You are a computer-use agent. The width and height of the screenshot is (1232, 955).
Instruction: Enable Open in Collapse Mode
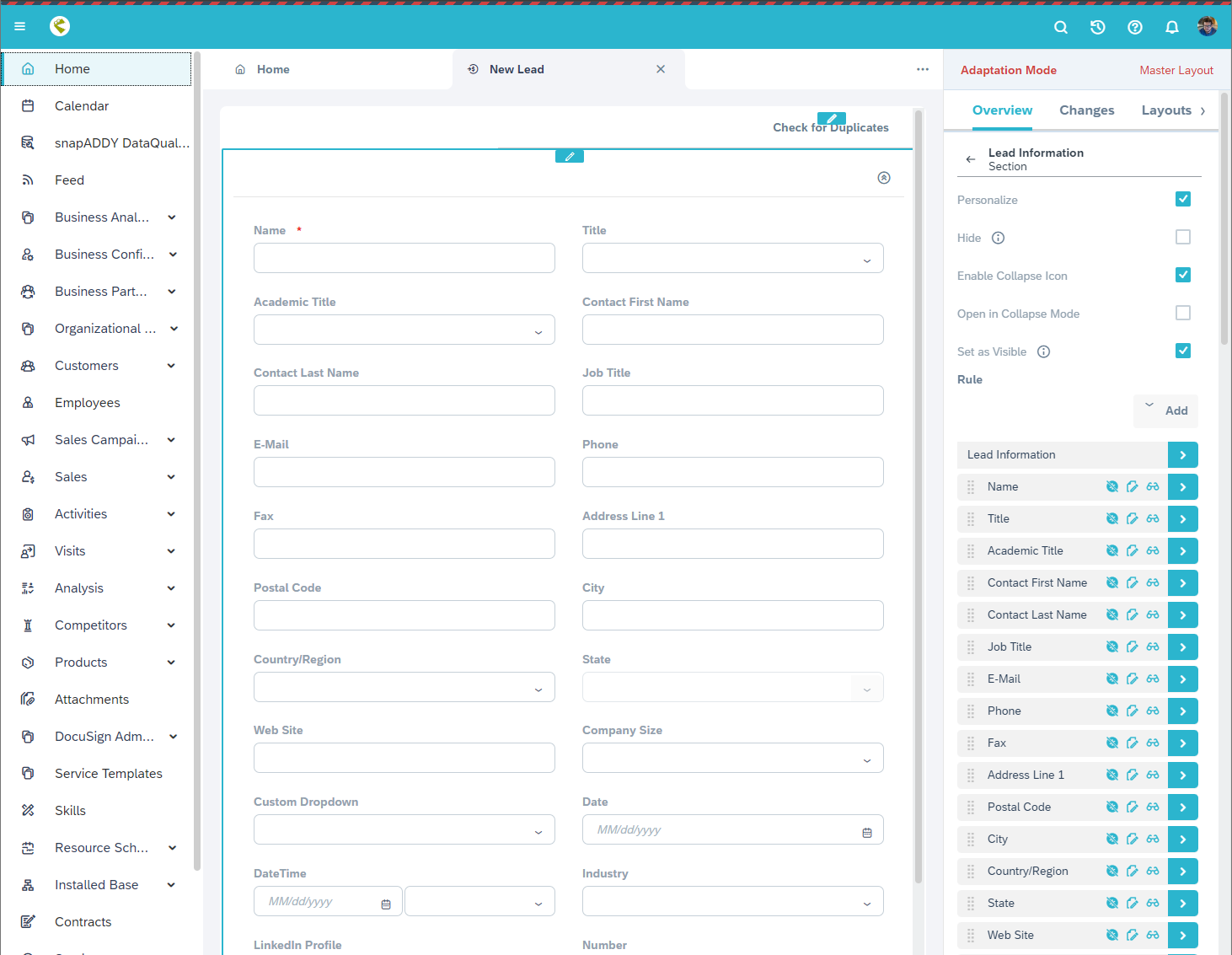click(x=1183, y=313)
